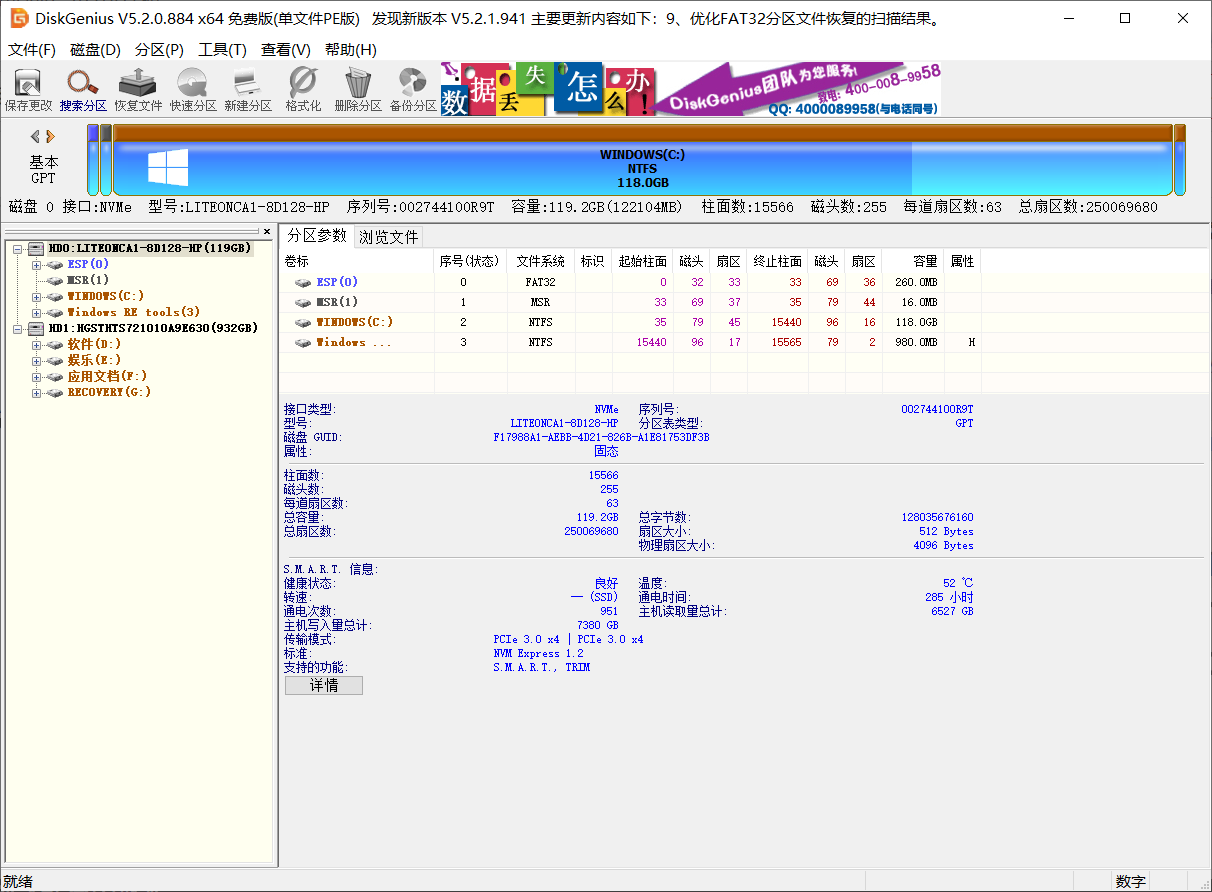
Task: Click the WINDOWS(C:) drive icon in the partition table
Action: tap(303, 323)
